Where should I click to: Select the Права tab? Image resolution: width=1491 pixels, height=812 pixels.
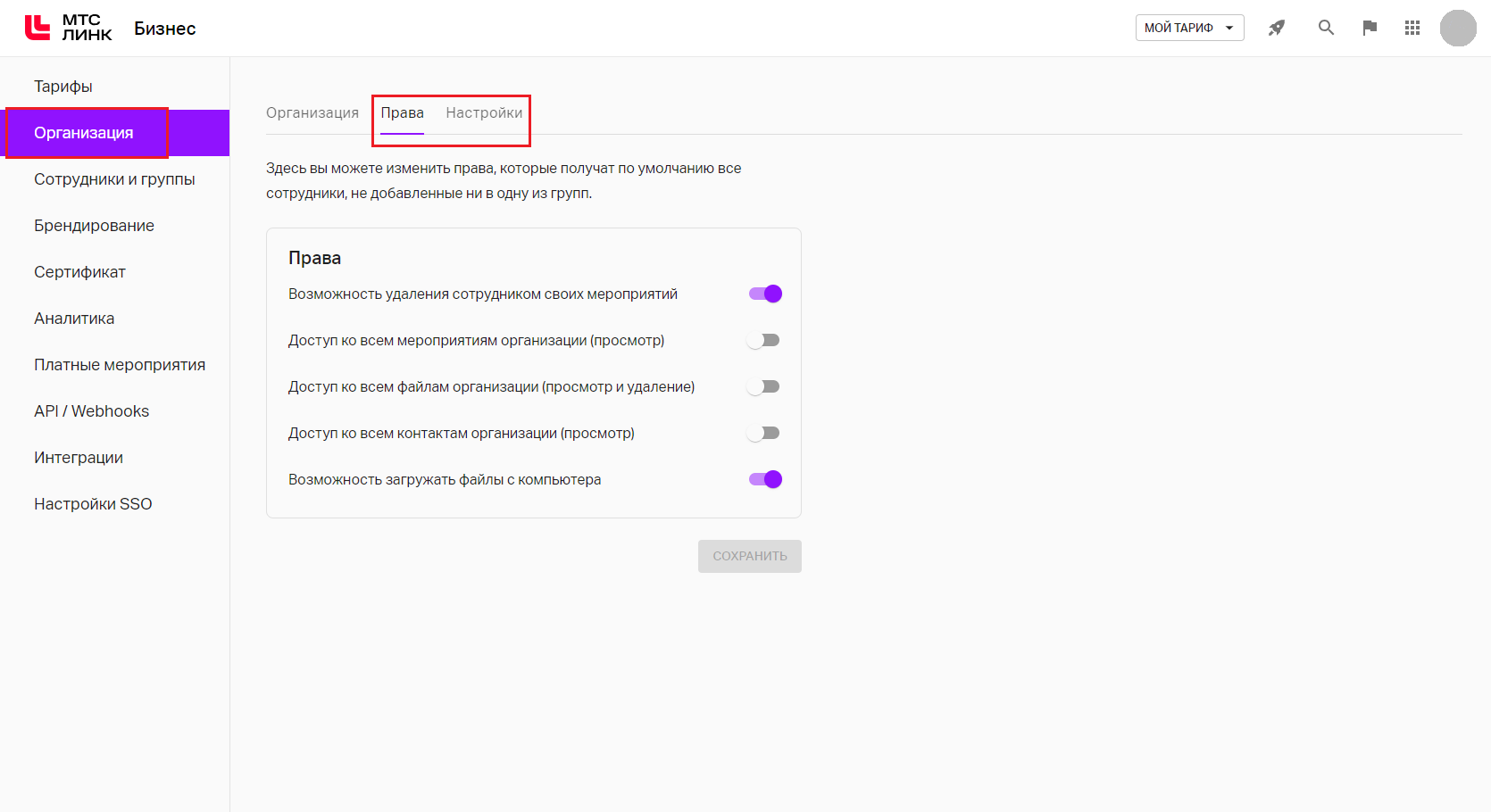tap(403, 112)
